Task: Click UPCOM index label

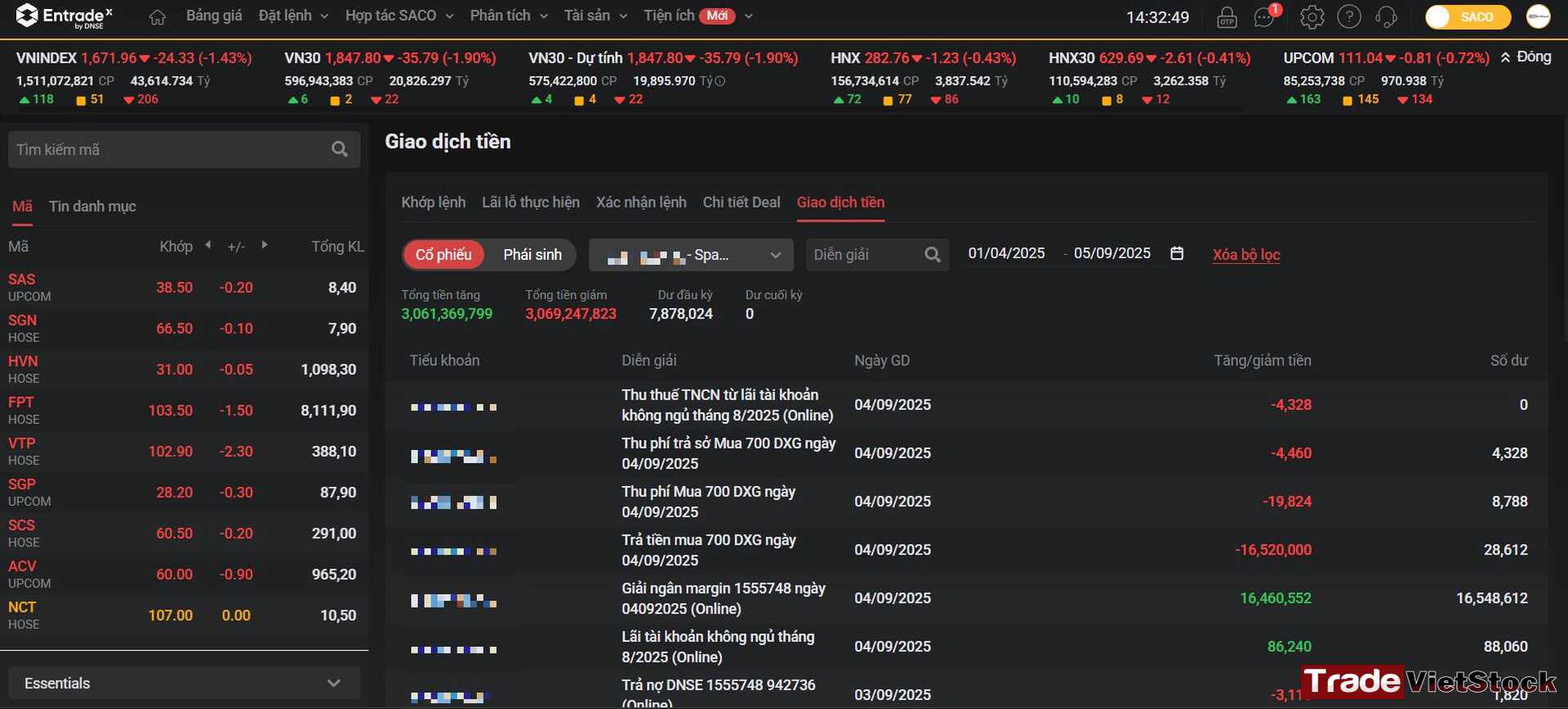Action: point(1308,58)
